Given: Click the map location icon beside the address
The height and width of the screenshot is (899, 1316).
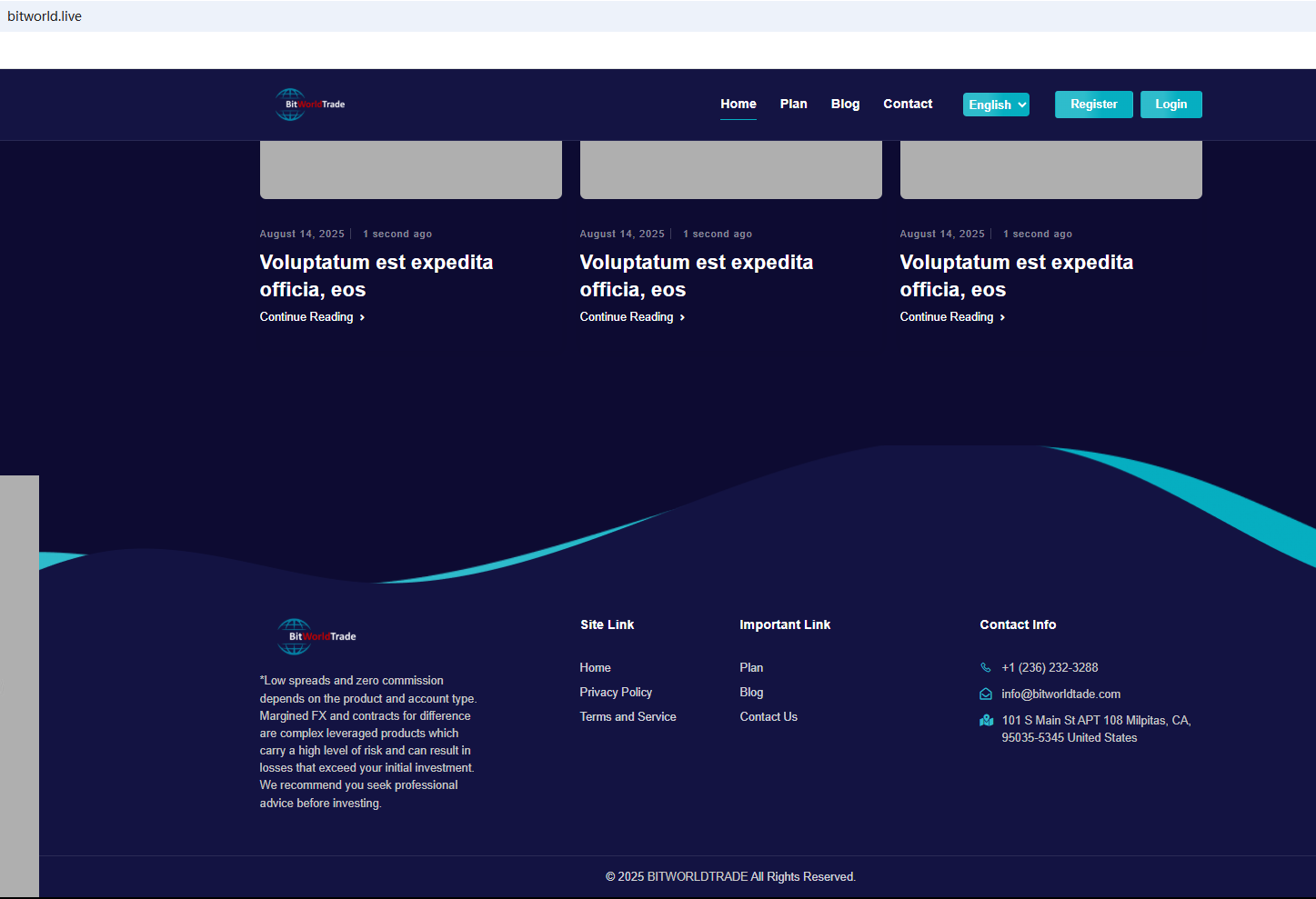Looking at the screenshot, I should [986, 721].
